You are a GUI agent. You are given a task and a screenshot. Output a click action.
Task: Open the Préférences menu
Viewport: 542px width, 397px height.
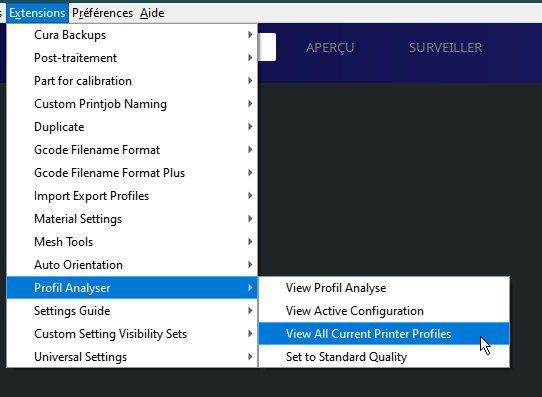coord(102,13)
